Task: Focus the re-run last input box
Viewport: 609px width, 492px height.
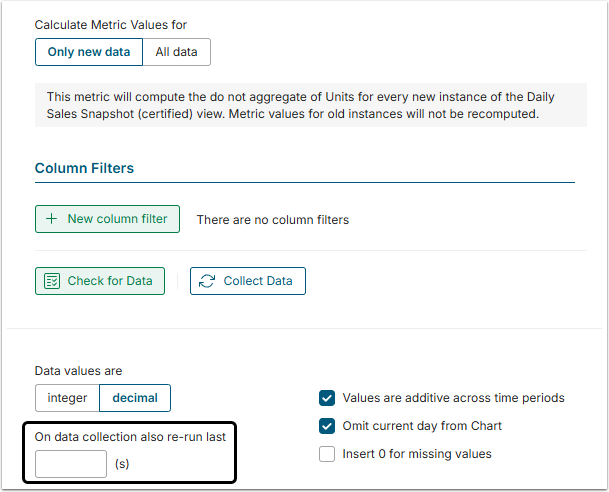Action: 71,464
